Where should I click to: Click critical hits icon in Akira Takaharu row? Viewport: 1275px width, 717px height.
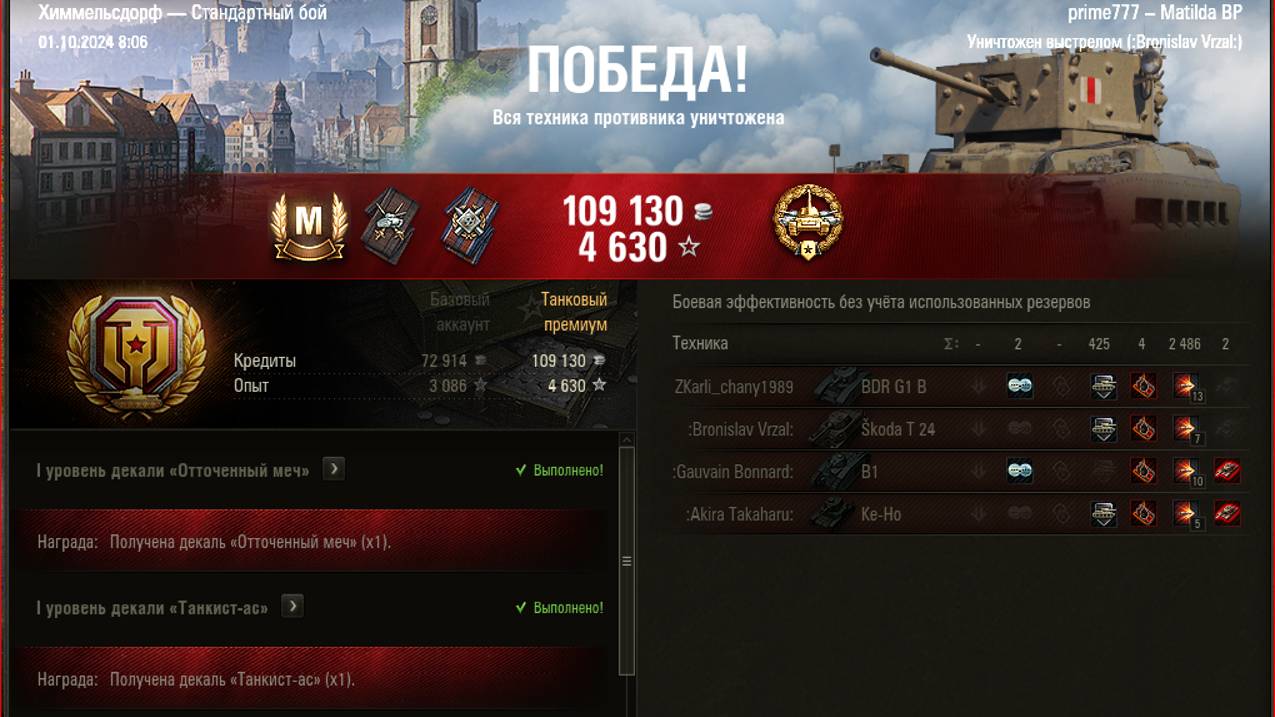(1144, 514)
